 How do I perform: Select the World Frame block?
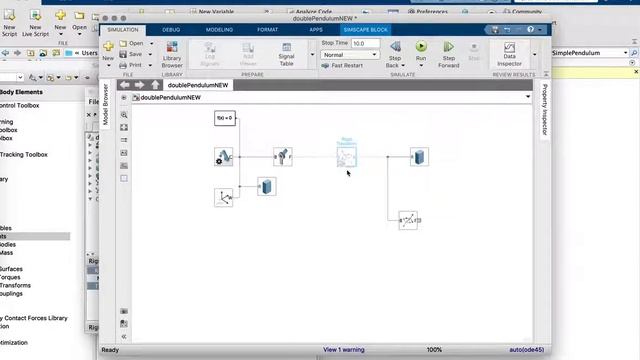pos(224,198)
